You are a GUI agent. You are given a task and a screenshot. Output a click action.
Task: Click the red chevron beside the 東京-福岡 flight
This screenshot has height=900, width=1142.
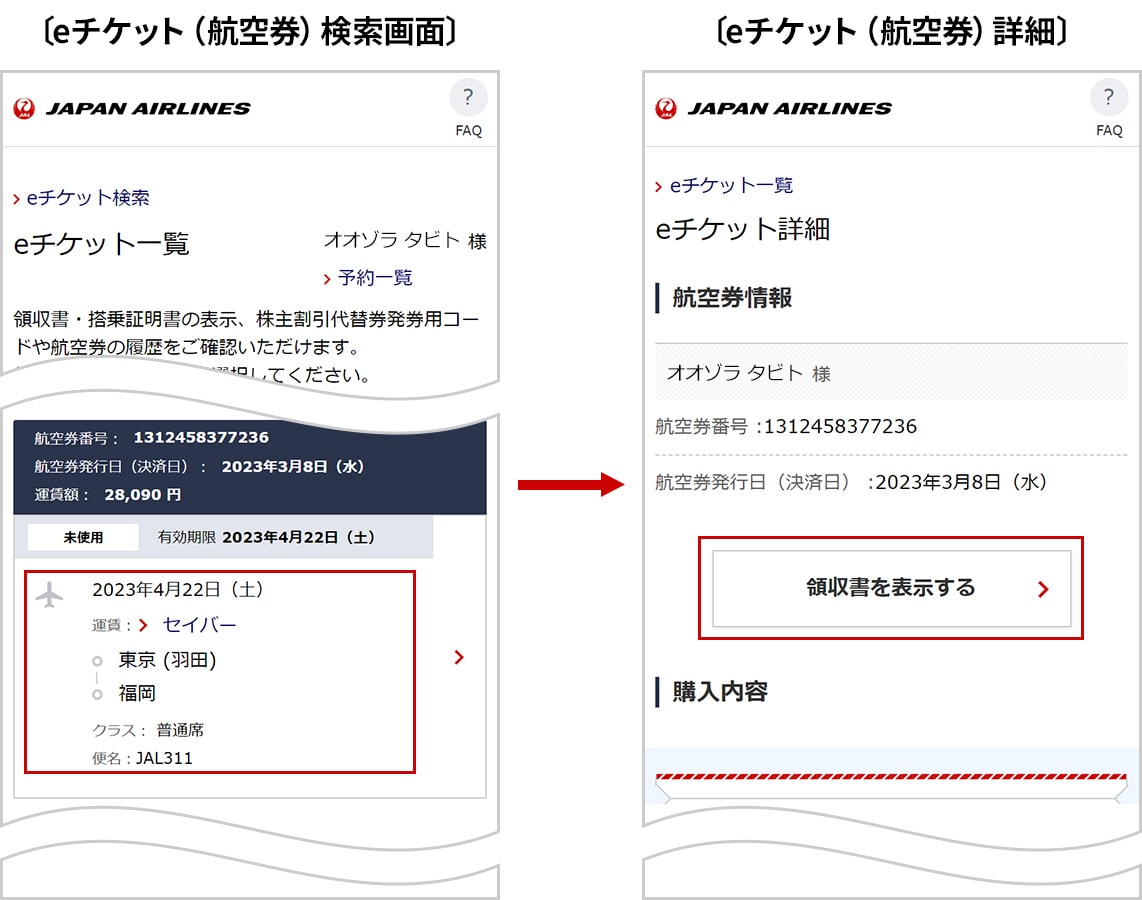tap(459, 657)
